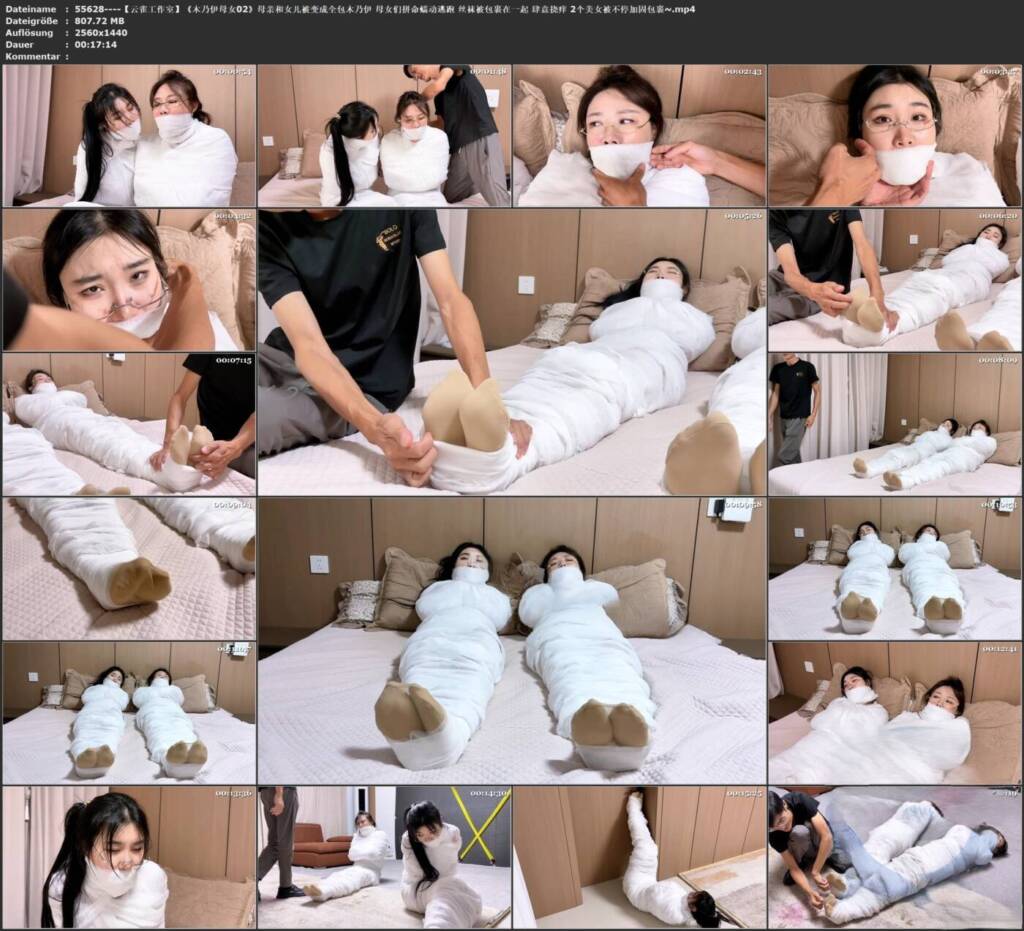
Task: Pick the thumbnail timestamped 00:07:15
Action: coord(129,424)
